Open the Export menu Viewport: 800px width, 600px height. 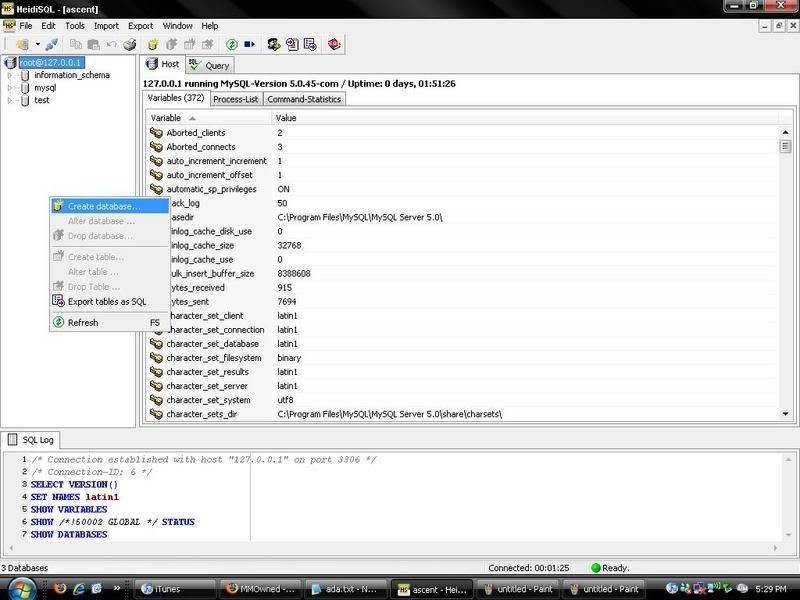click(140, 26)
